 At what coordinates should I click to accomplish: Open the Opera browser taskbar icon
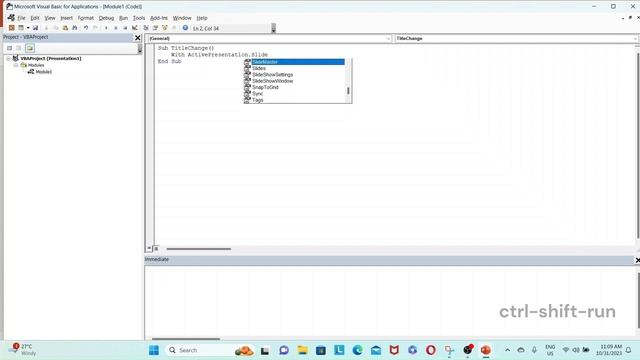[x=431, y=350]
